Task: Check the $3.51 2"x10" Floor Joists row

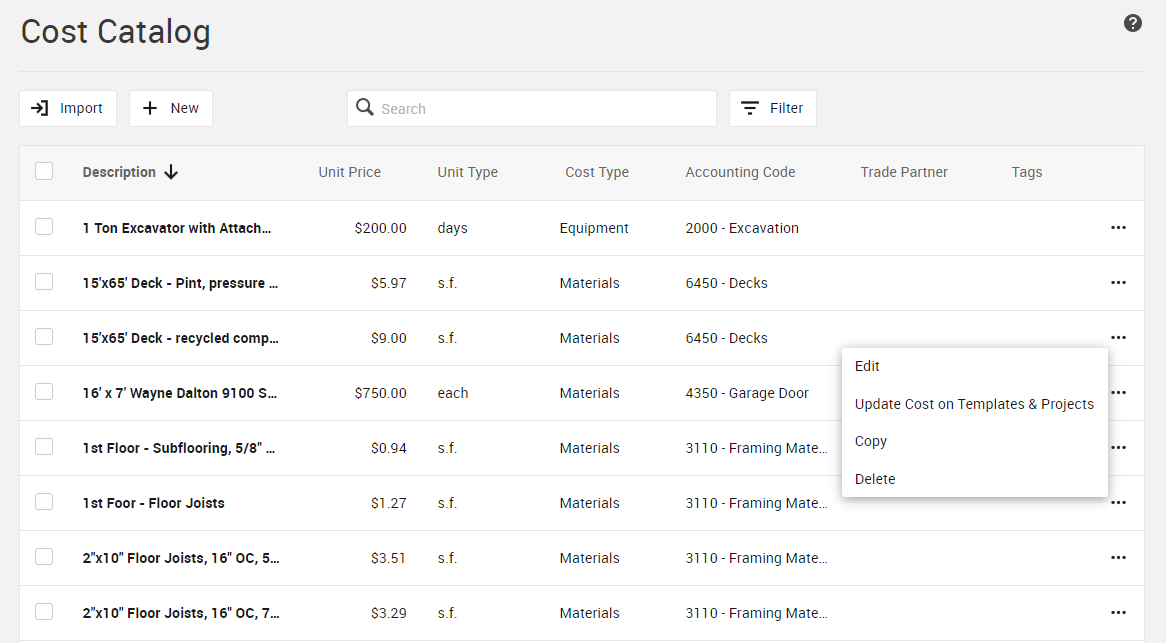Action: point(44,556)
